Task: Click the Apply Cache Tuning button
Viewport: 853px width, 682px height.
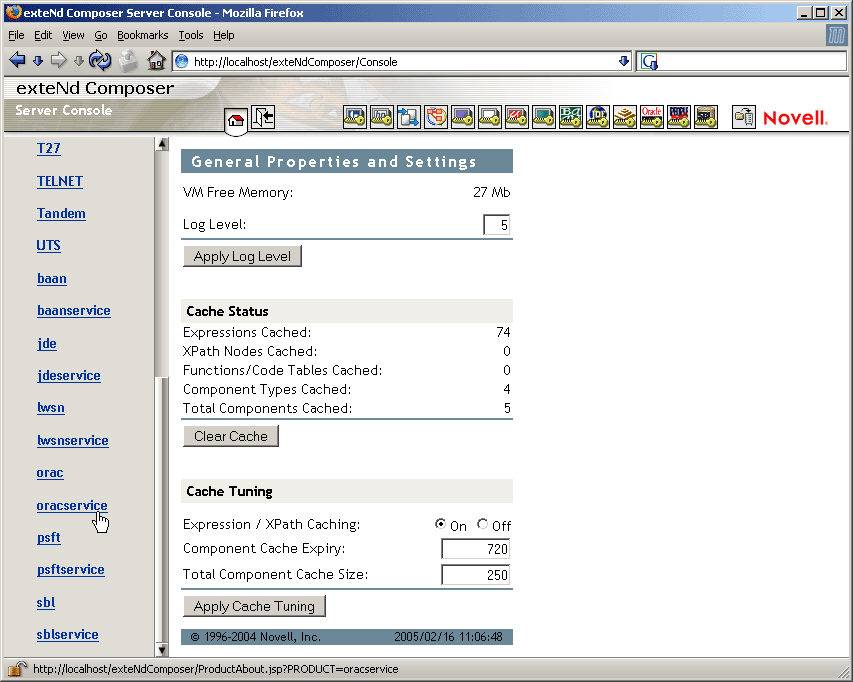Action: click(254, 606)
